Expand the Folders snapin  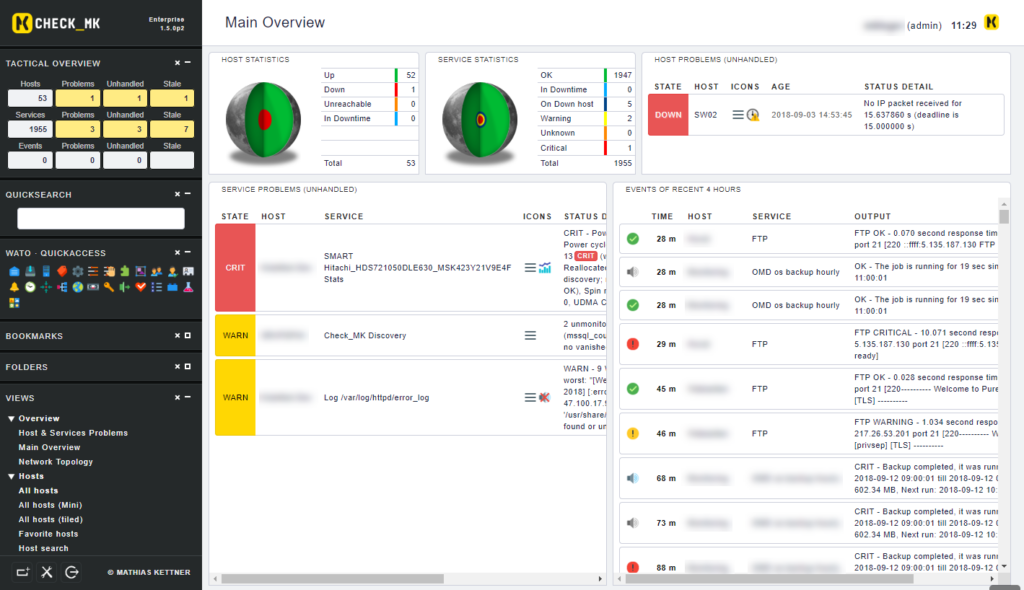pyautogui.click(x=187, y=367)
